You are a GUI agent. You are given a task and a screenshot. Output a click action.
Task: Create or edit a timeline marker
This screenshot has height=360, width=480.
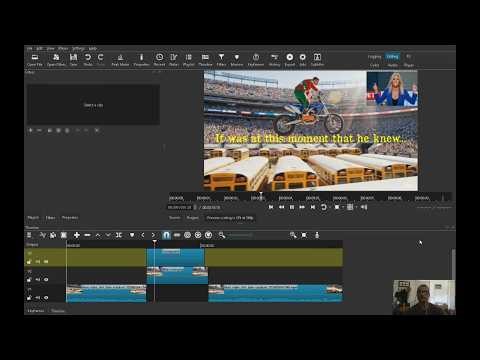coord(132,235)
